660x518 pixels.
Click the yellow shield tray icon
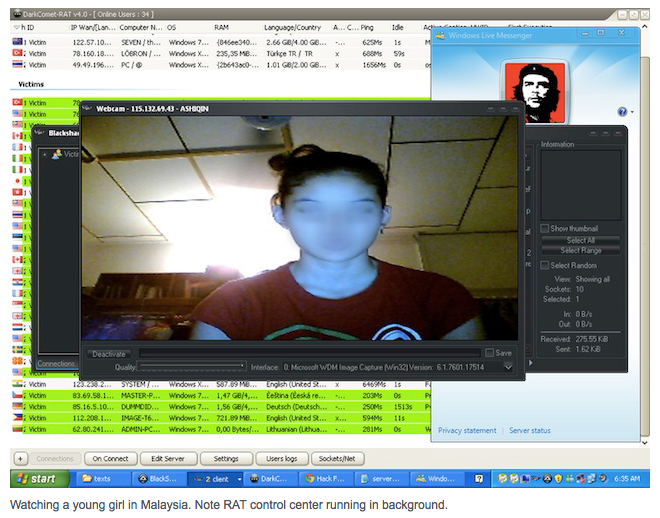pyautogui.click(x=558, y=478)
